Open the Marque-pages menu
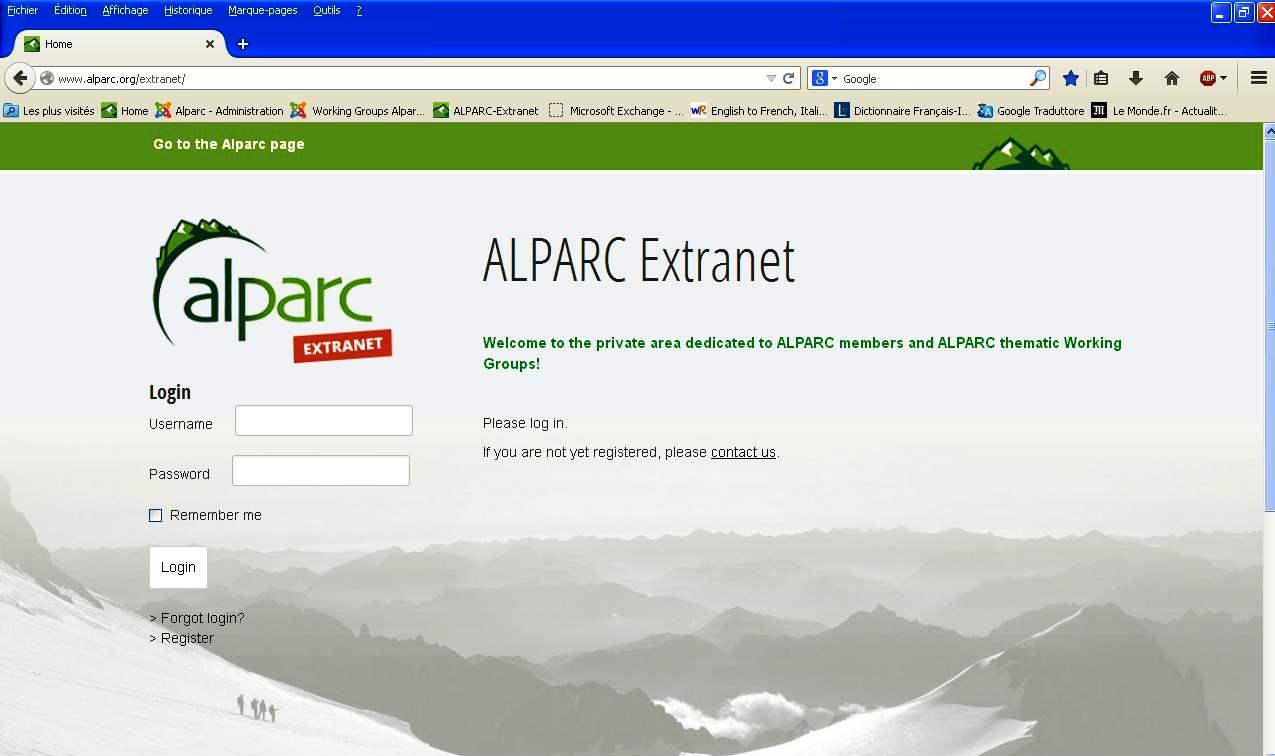 262,10
